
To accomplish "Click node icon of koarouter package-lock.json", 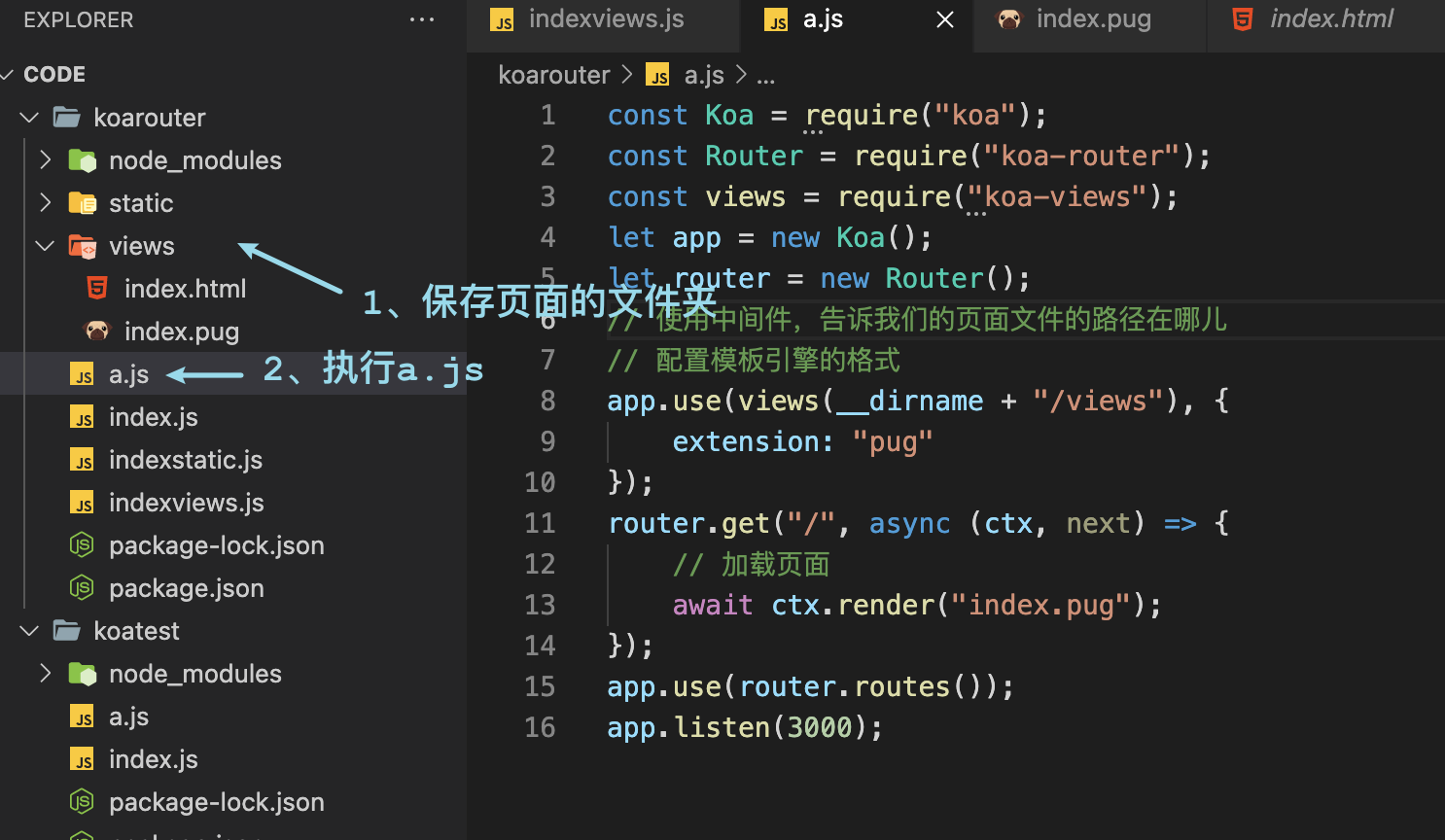I will (x=82, y=545).
